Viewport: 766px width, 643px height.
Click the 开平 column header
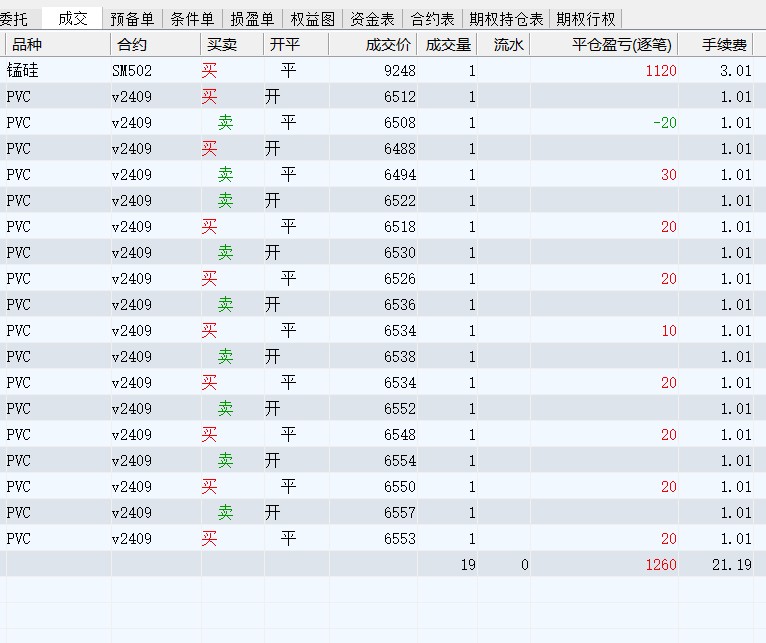point(296,44)
